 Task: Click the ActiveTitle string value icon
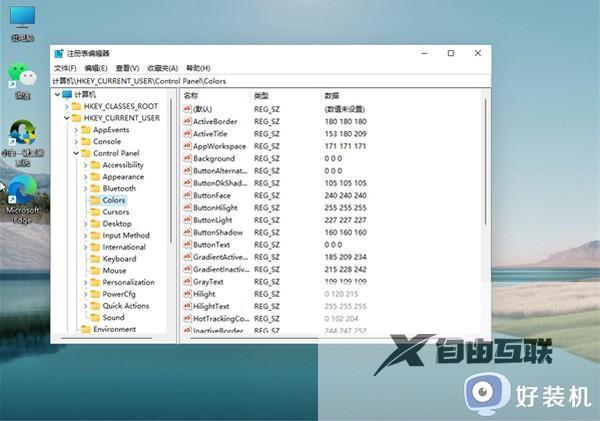point(187,134)
